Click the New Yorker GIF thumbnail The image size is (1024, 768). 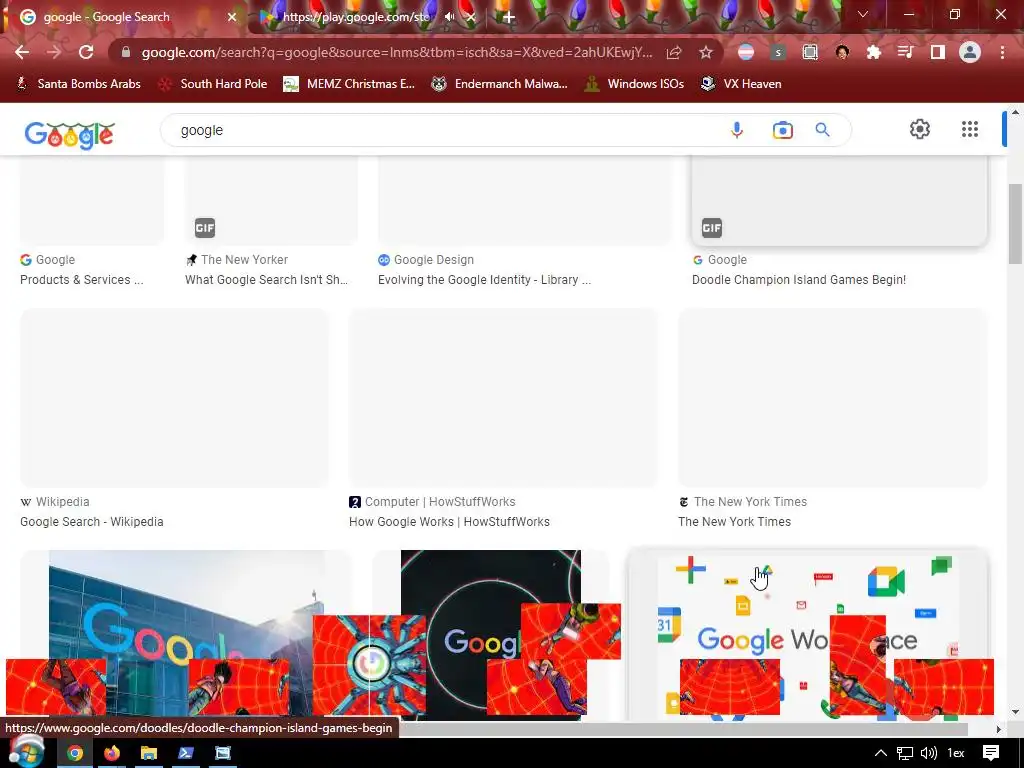[271, 200]
